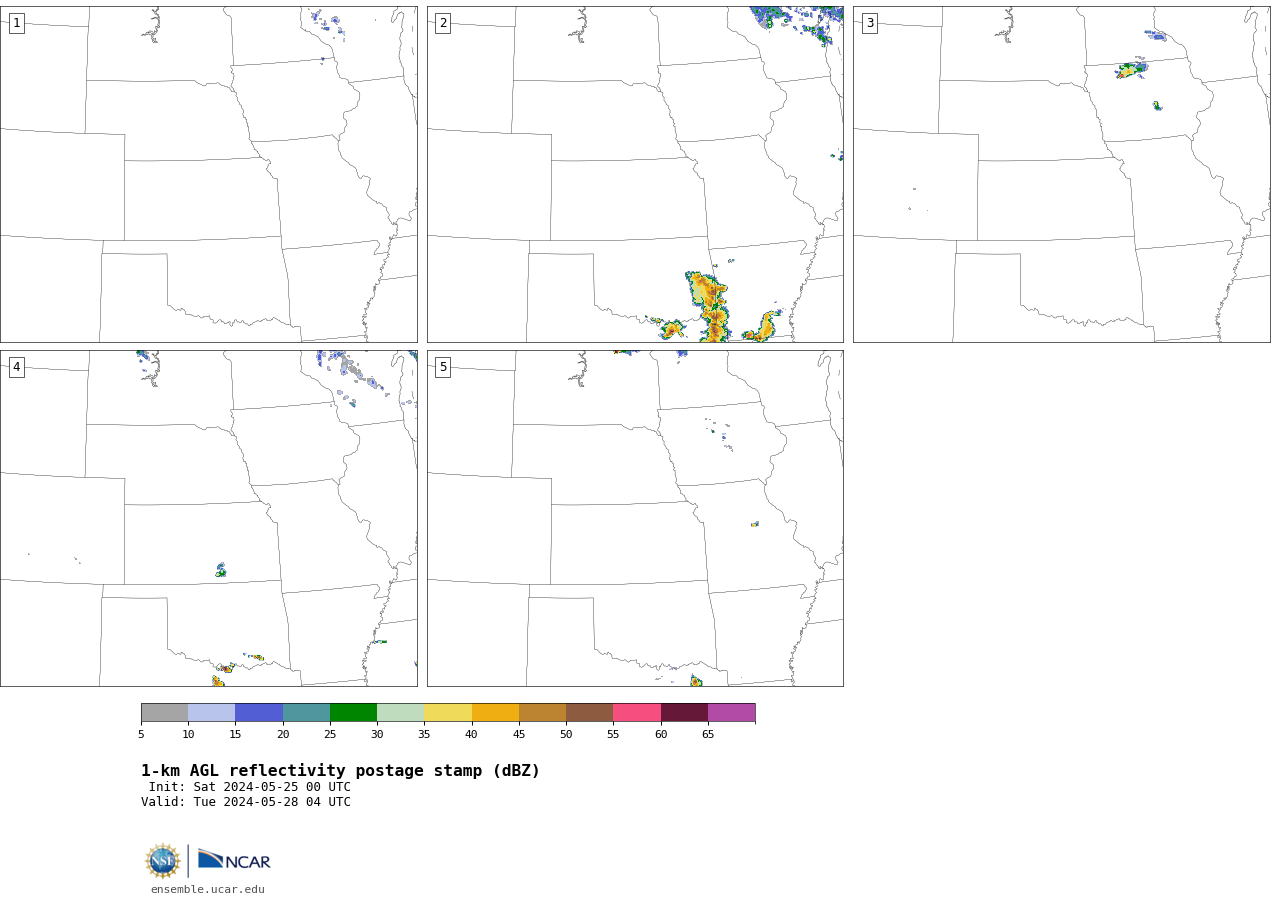Click the tan 45-50 dBZ swatch
The width and height of the screenshot is (1280, 901).
[x=542, y=713]
